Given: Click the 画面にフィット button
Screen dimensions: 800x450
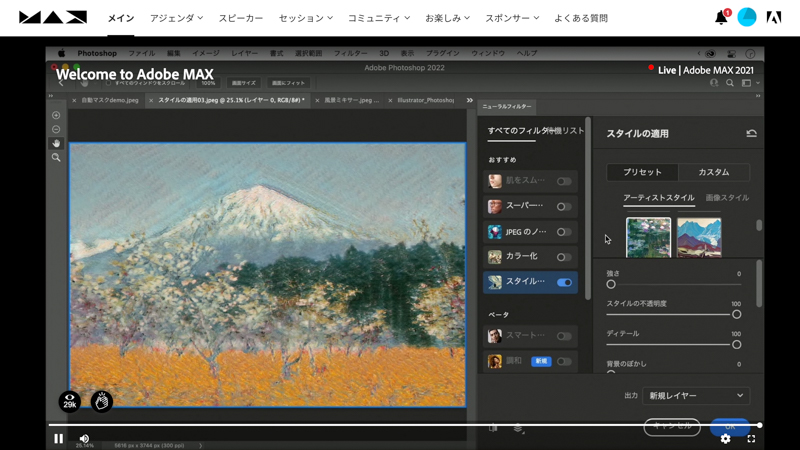Looking at the screenshot, I should pyautogui.click(x=288, y=83).
